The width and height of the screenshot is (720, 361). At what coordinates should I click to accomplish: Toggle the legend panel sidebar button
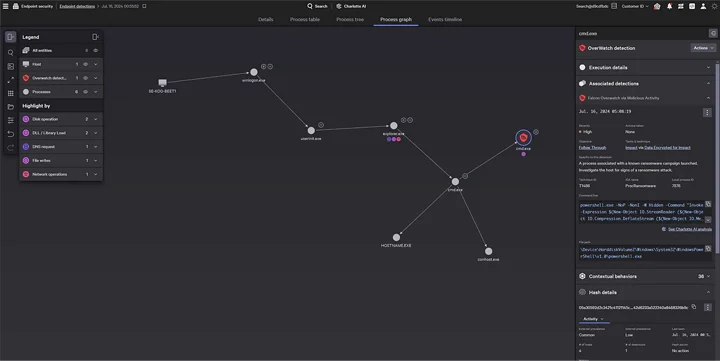tap(11, 37)
